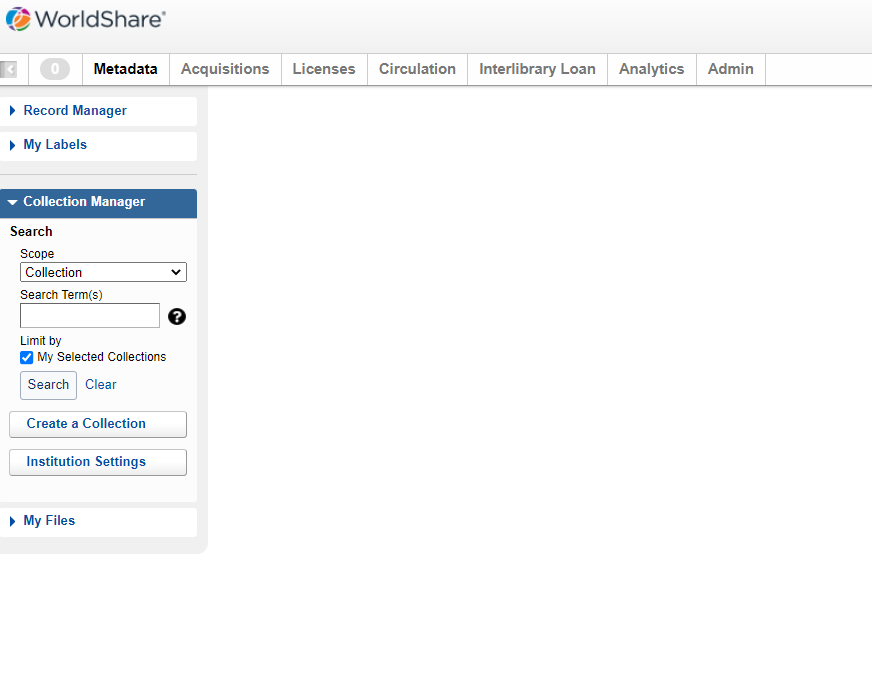Click the WorldShare logo

point(86,19)
